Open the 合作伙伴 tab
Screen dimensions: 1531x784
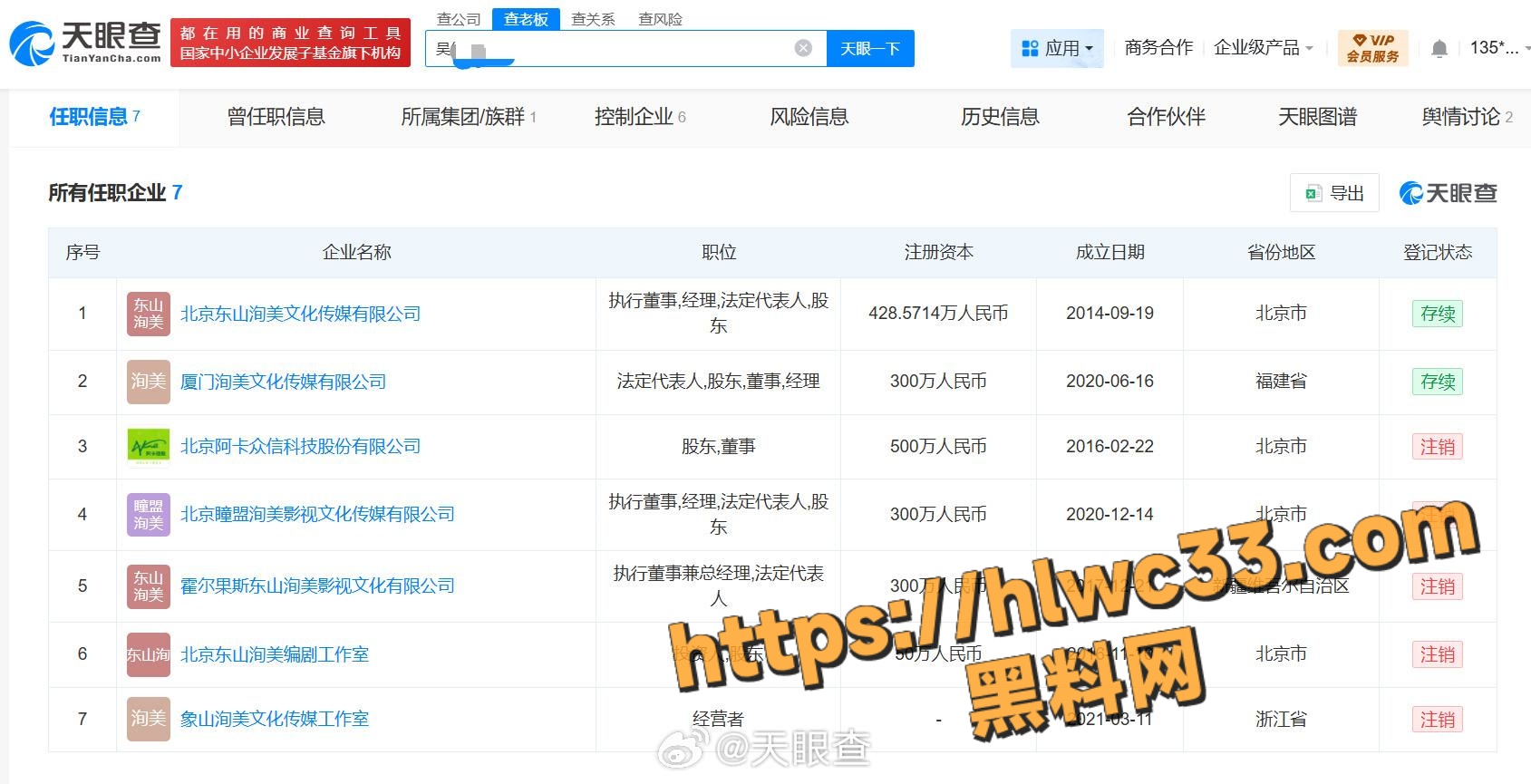tap(1166, 116)
